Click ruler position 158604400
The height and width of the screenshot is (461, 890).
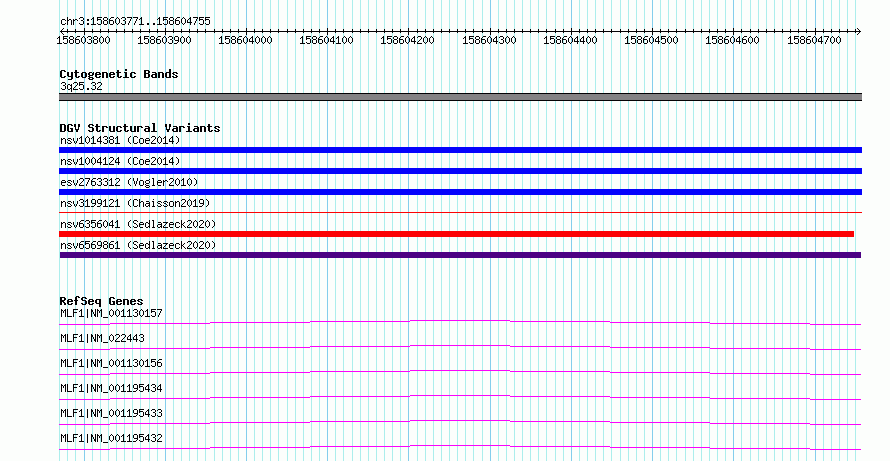[x=570, y=40]
